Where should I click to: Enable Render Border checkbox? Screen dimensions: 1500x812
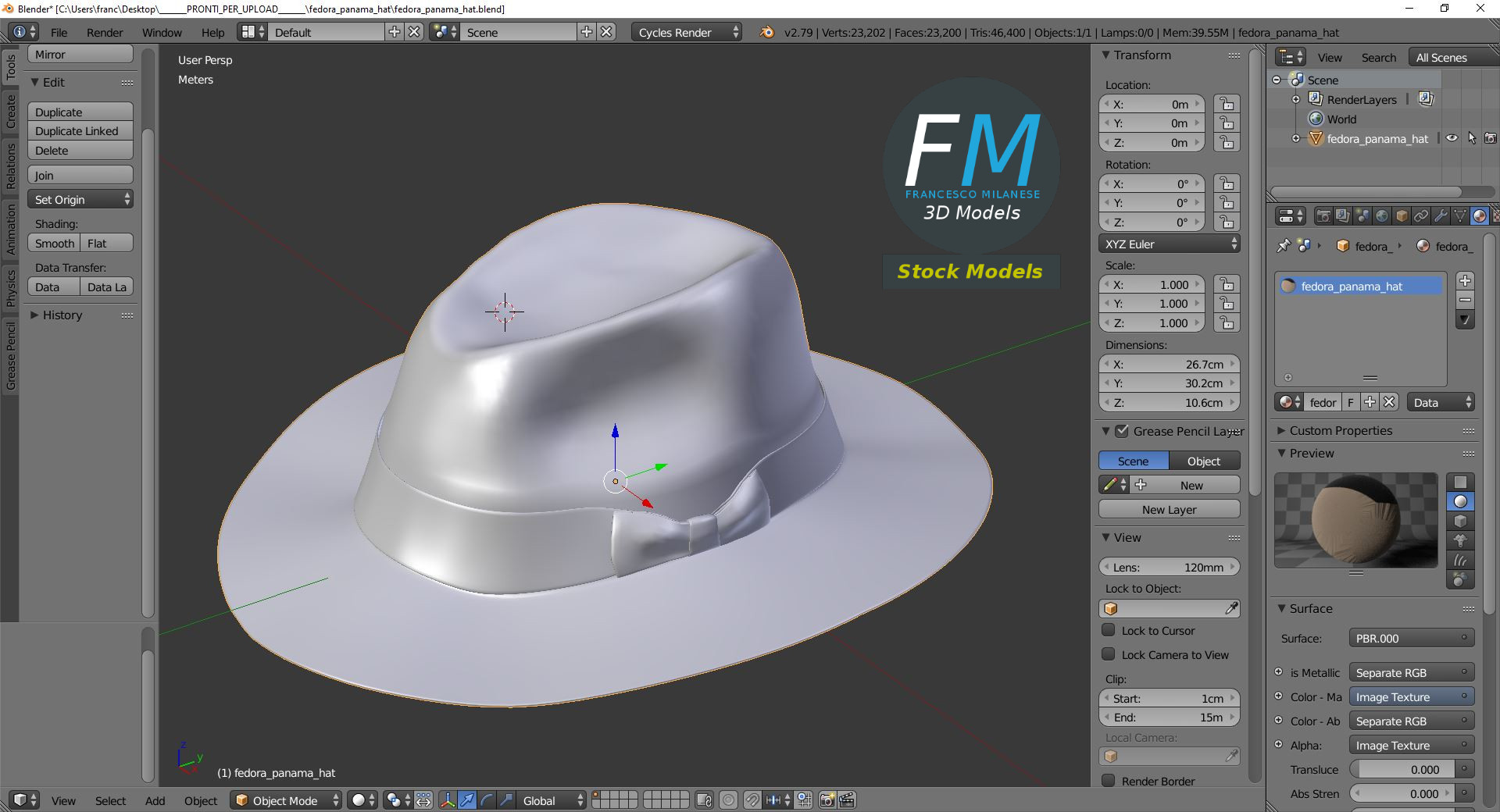click(x=1108, y=781)
